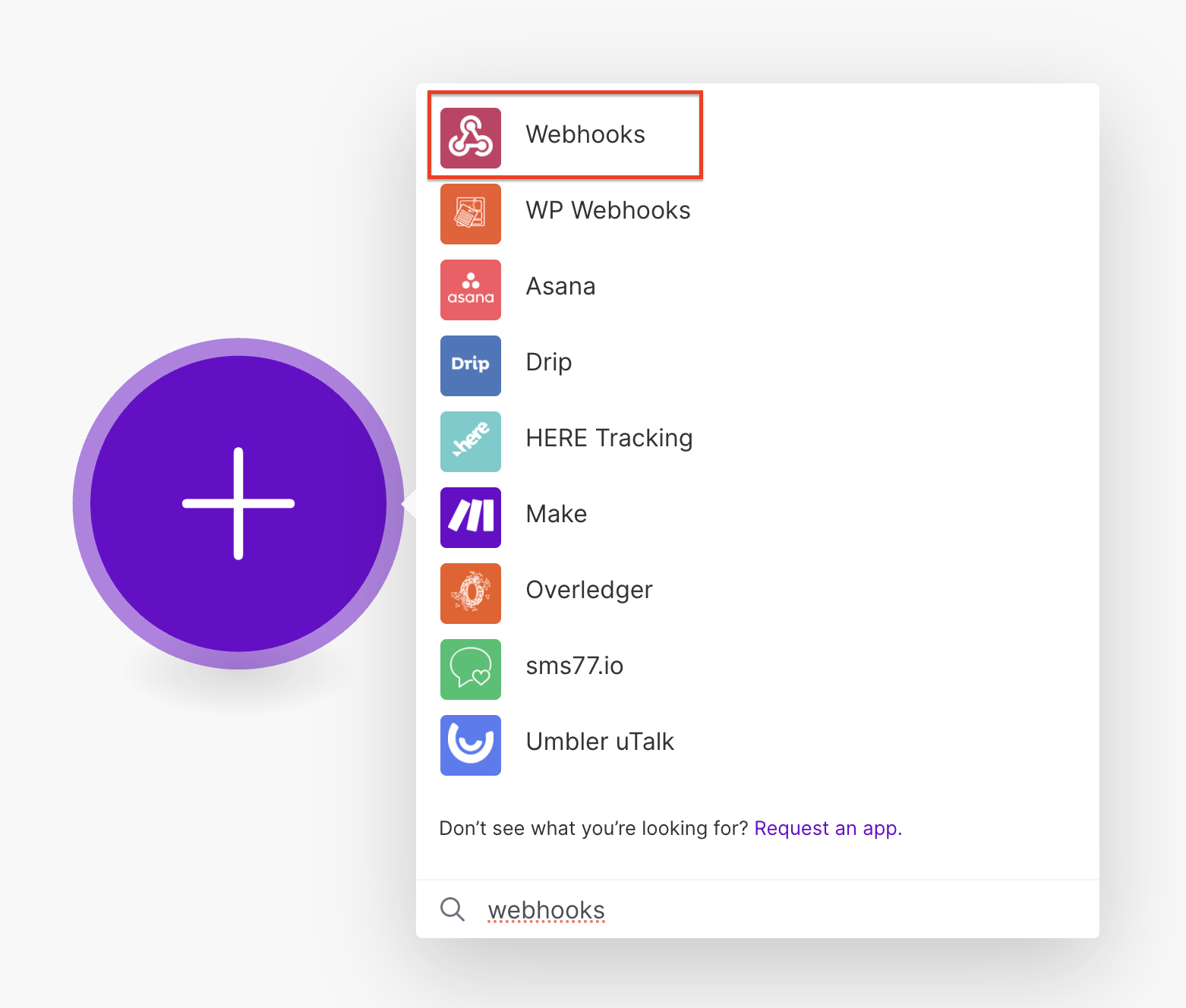Select the Umbler uTalk label
The image size is (1186, 1008).
600,742
